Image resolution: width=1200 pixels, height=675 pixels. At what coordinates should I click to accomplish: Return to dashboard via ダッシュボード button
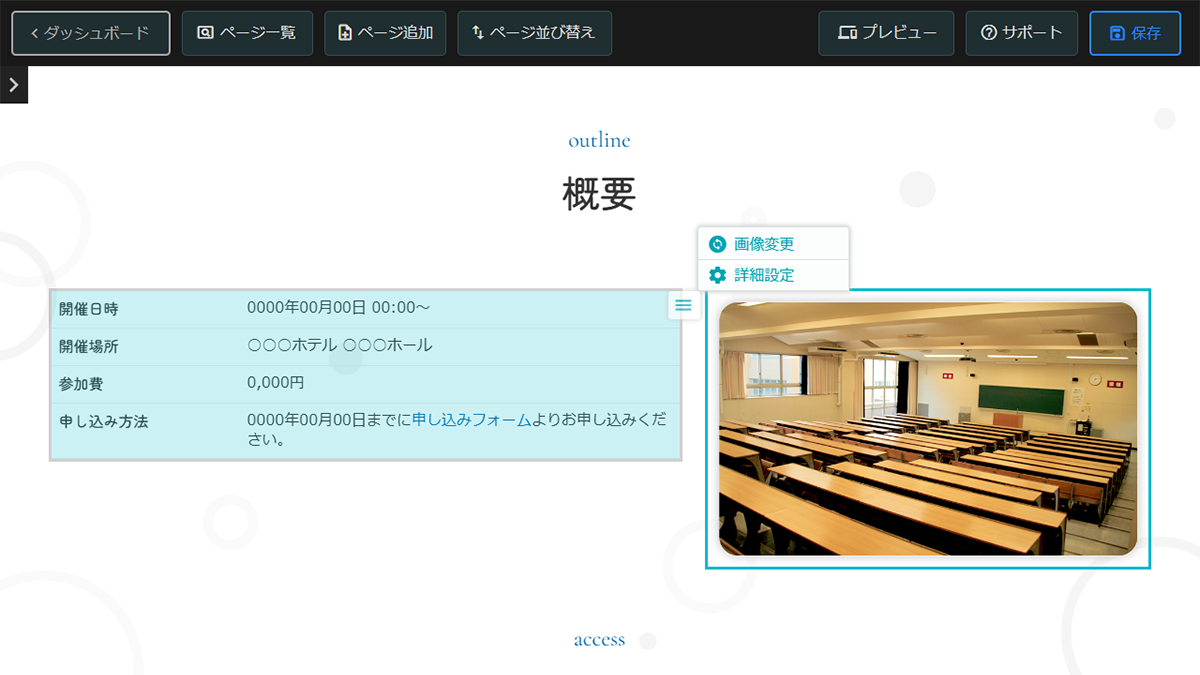(90, 32)
